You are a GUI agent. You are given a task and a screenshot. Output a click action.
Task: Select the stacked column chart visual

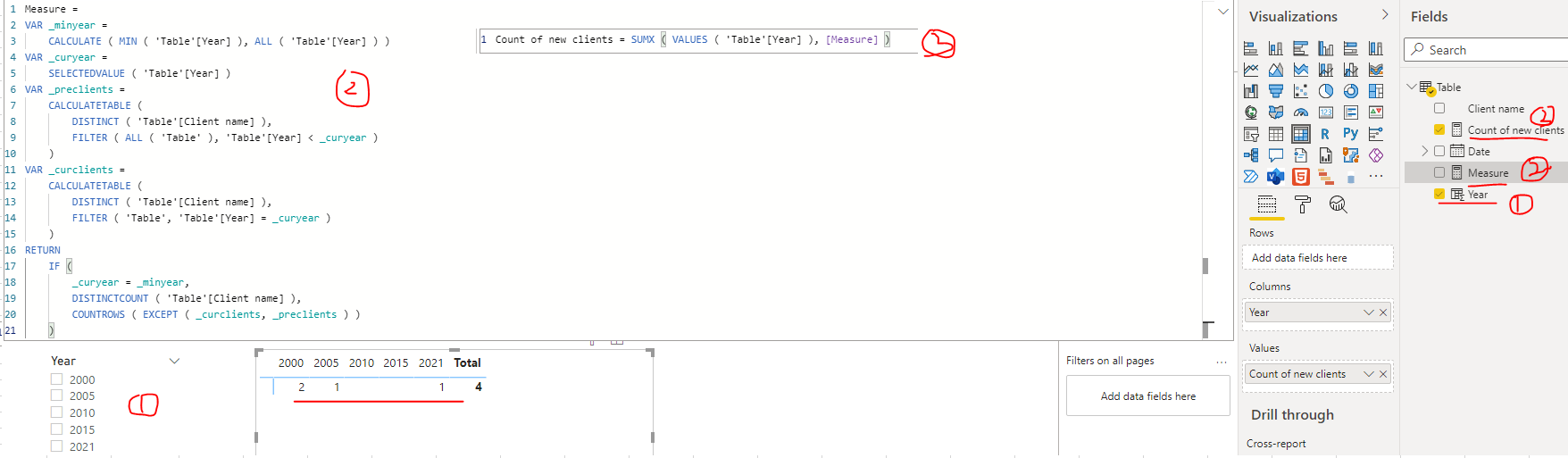click(x=1276, y=48)
